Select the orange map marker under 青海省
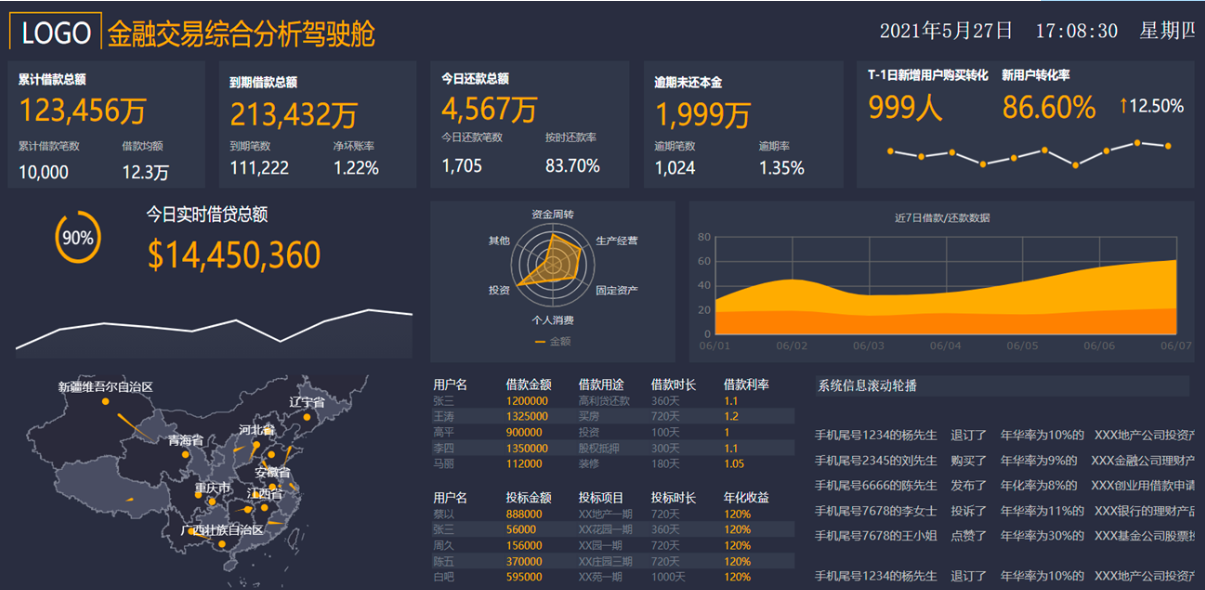The image size is (1205, 590). 186,456
